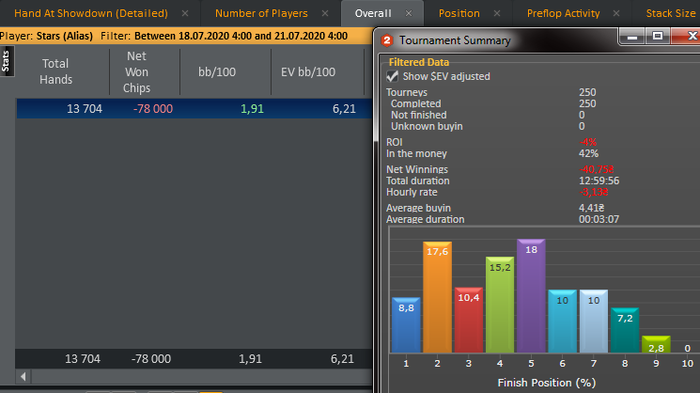
Task: Close the Preflop Activity tab
Action: (617, 13)
